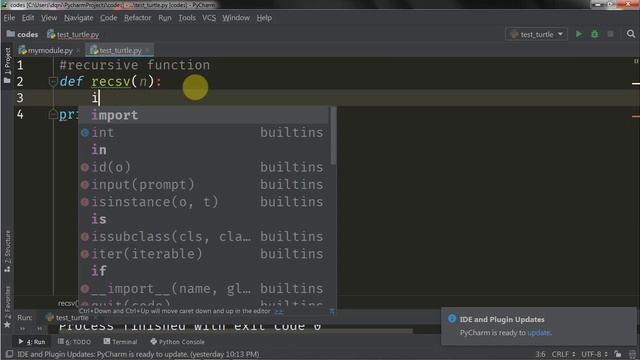
Task: Choose iter(iterable) suggestion
Action: tap(203, 254)
